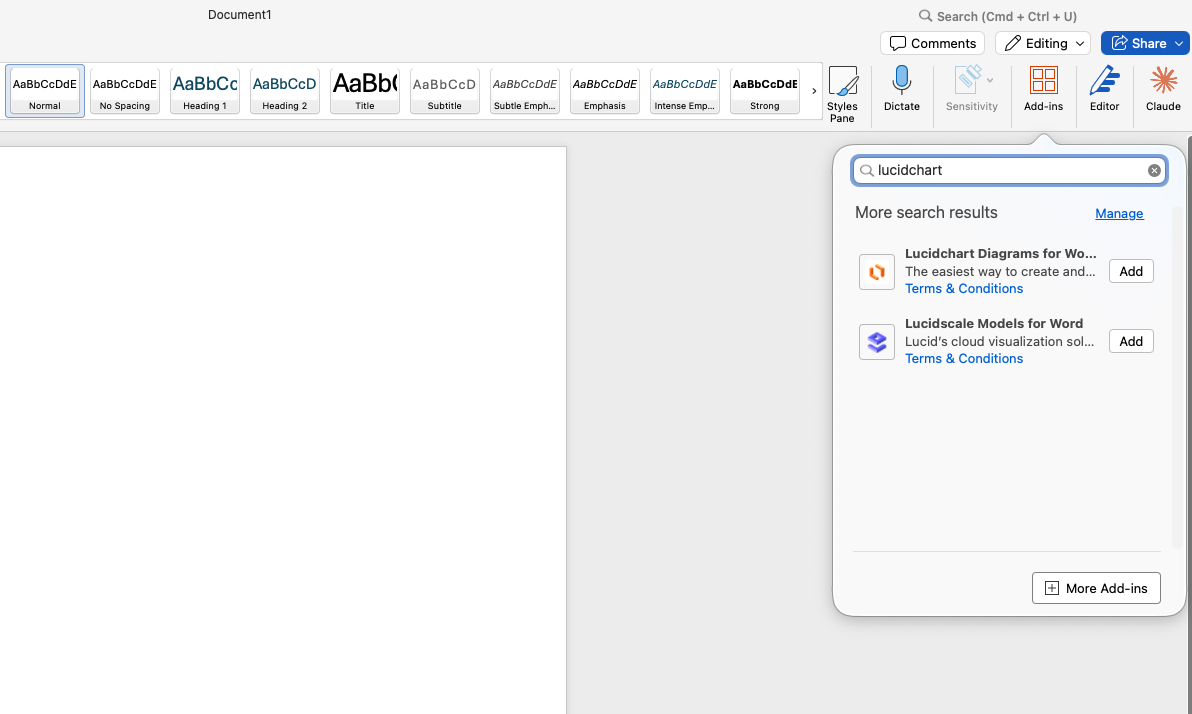The width and height of the screenshot is (1192, 714).
Task: Click the Lucidscale Models app icon
Action: tap(877, 341)
